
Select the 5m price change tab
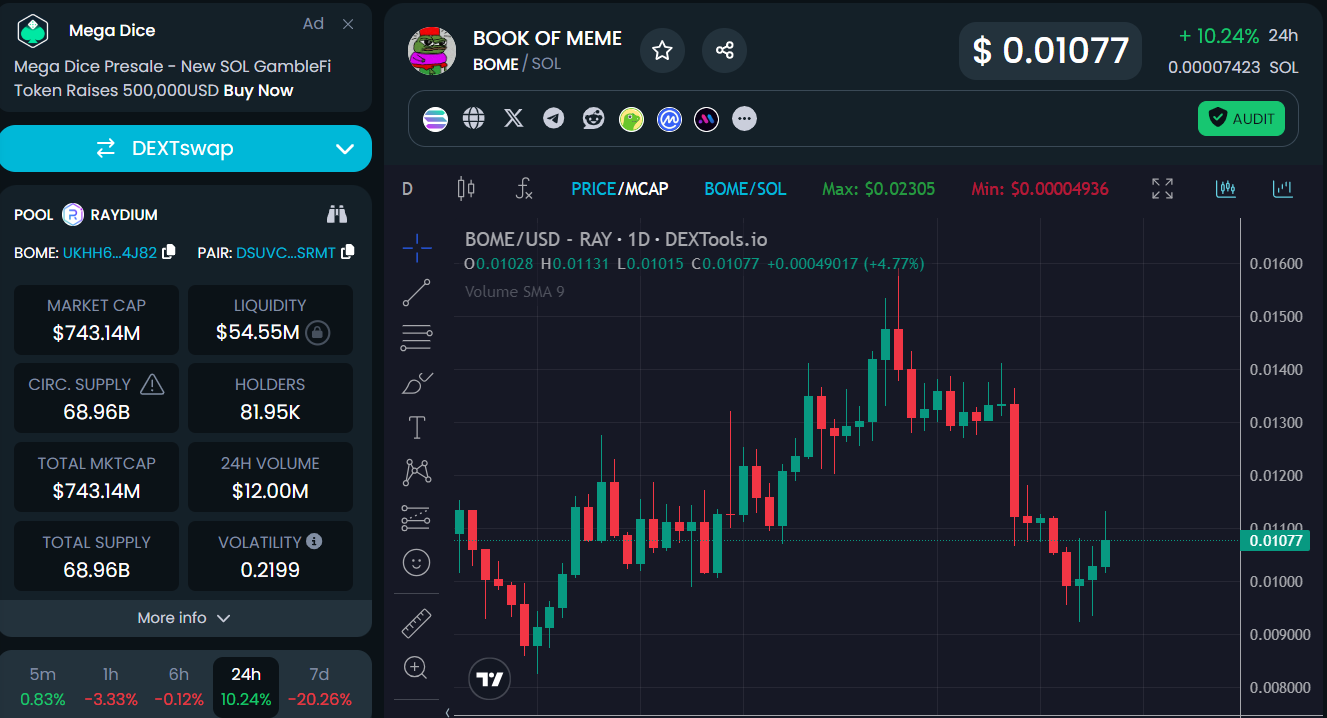[x=43, y=687]
